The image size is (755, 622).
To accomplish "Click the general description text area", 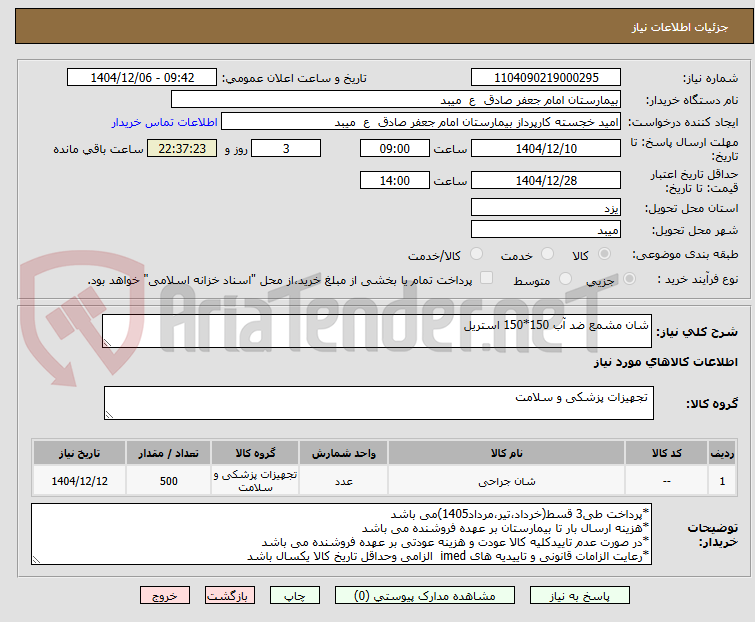I will point(377,331).
